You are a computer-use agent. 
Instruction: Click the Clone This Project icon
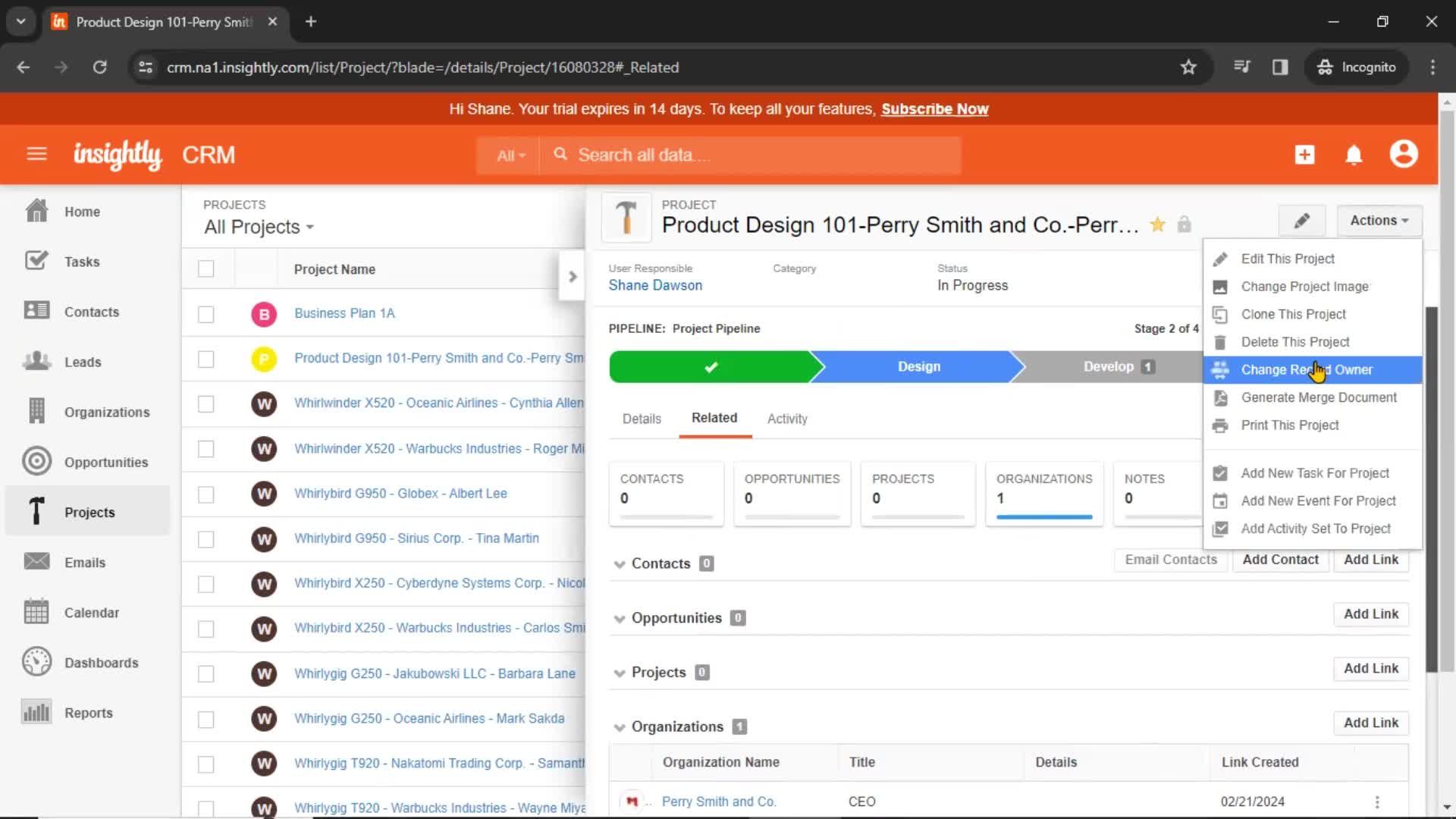(x=1220, y=314)
